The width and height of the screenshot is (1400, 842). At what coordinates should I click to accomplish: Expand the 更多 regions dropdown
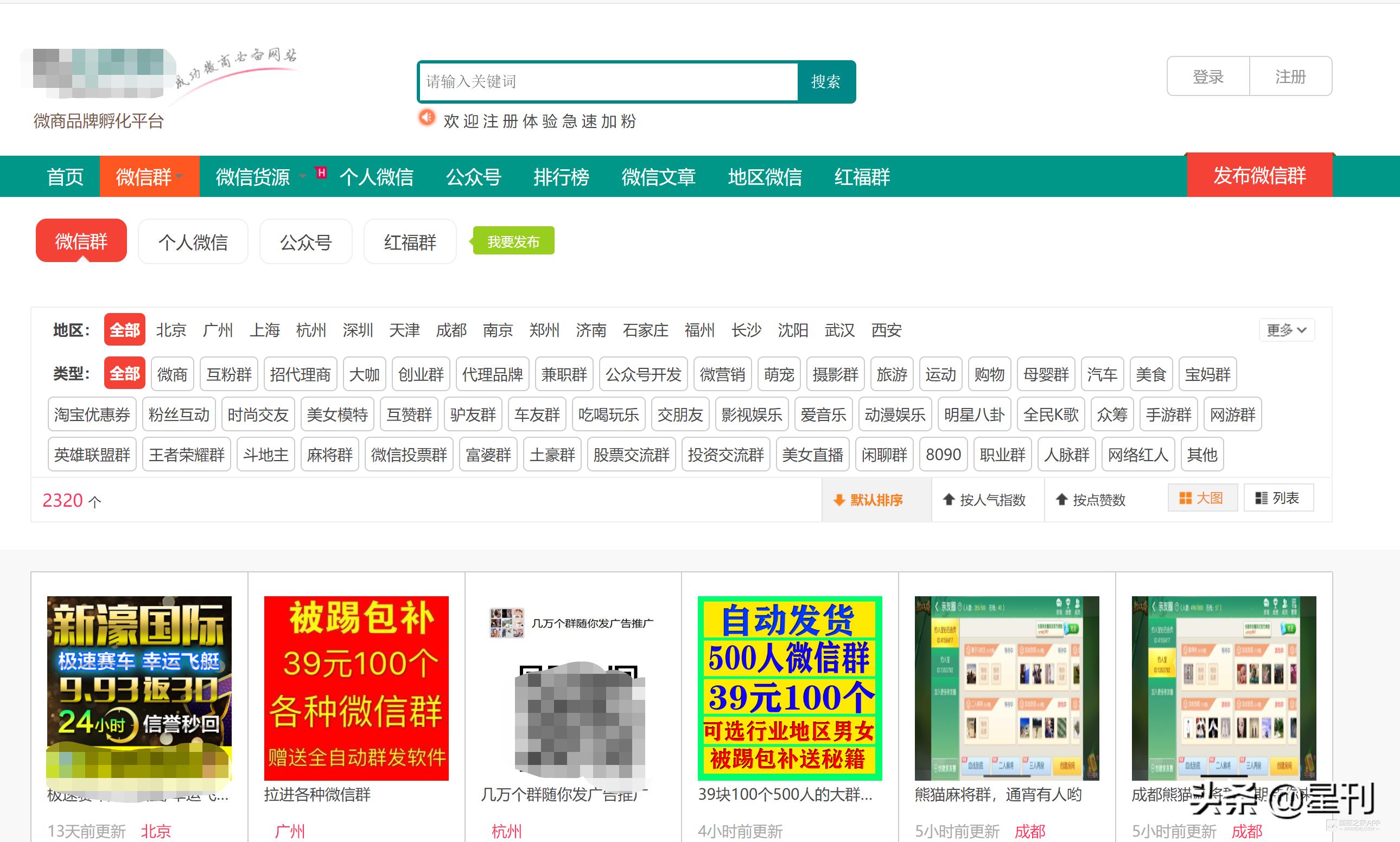tap(1286, 330)
